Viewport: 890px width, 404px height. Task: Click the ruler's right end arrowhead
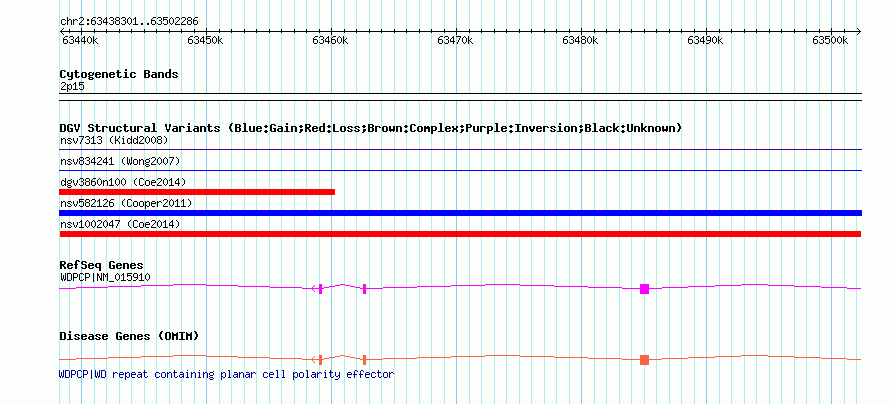(x=858, y=31)
